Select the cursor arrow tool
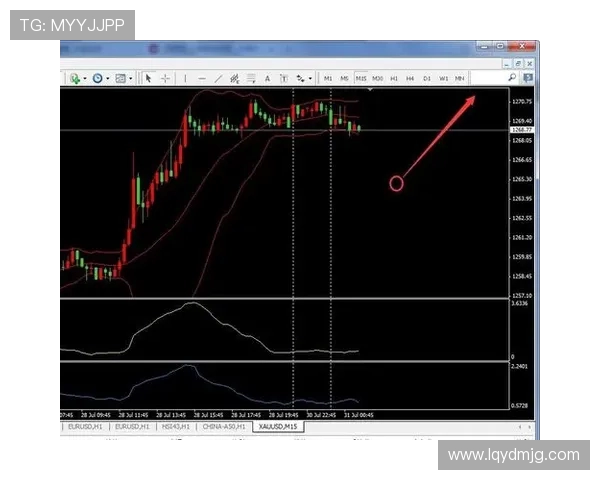The image size is (600, 480). [148, 78]
